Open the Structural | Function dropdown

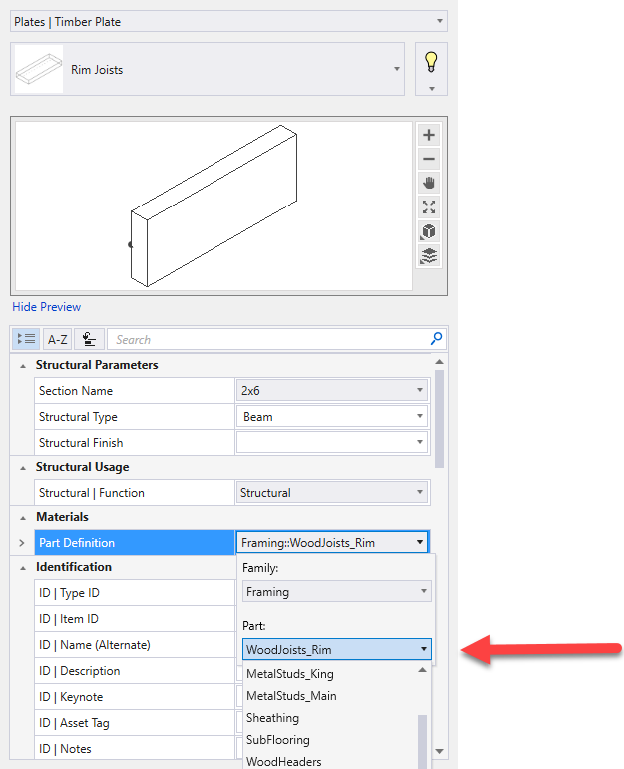pyautogui.click(x=332, y=492)
